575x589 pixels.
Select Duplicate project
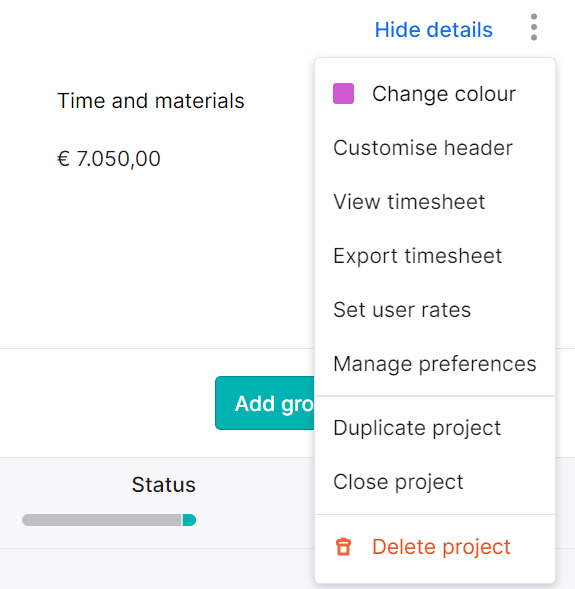(435, 428)
